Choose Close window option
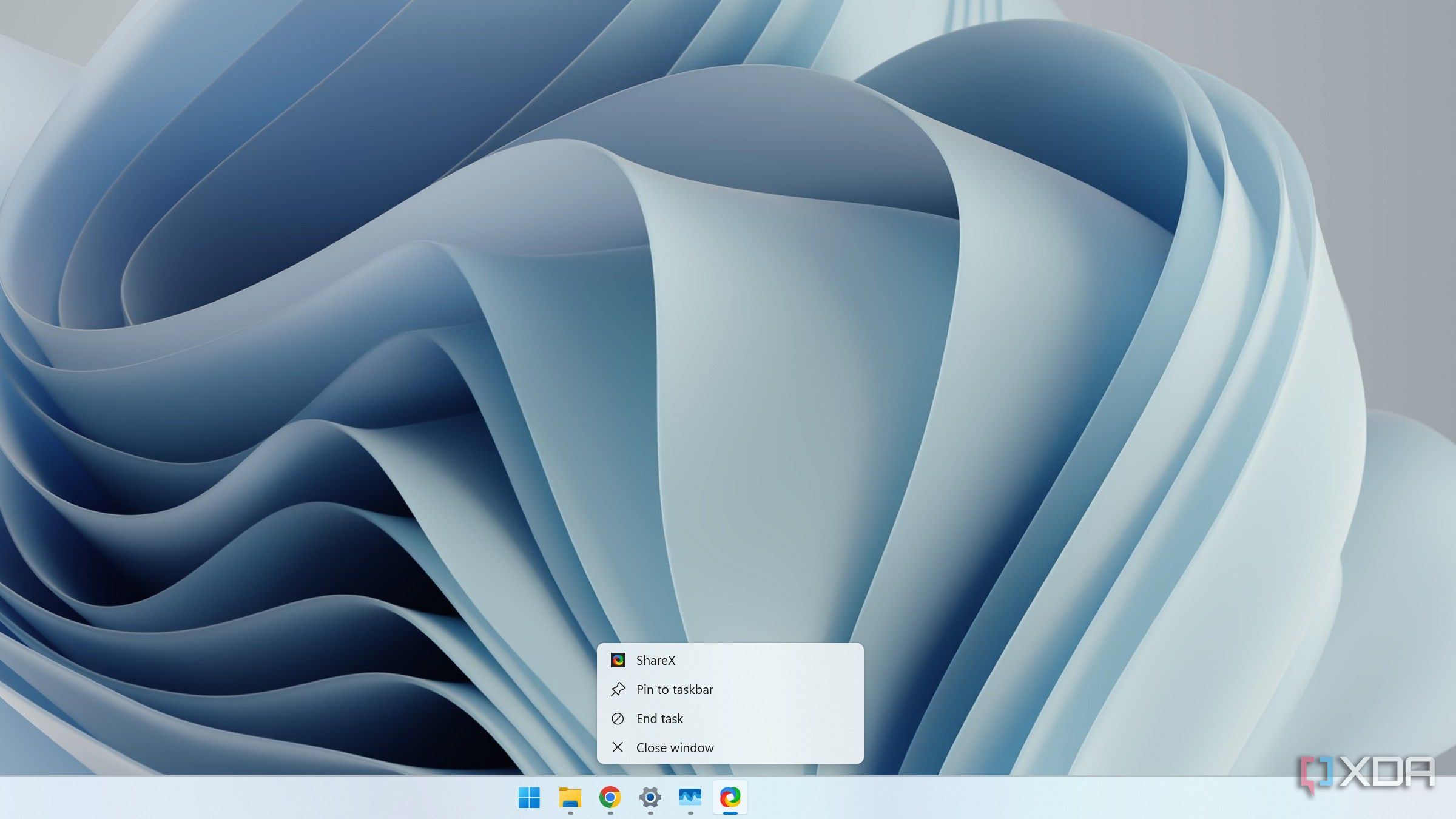The height and width of the screenshot is (819, 1456). [x=730, y=747]
